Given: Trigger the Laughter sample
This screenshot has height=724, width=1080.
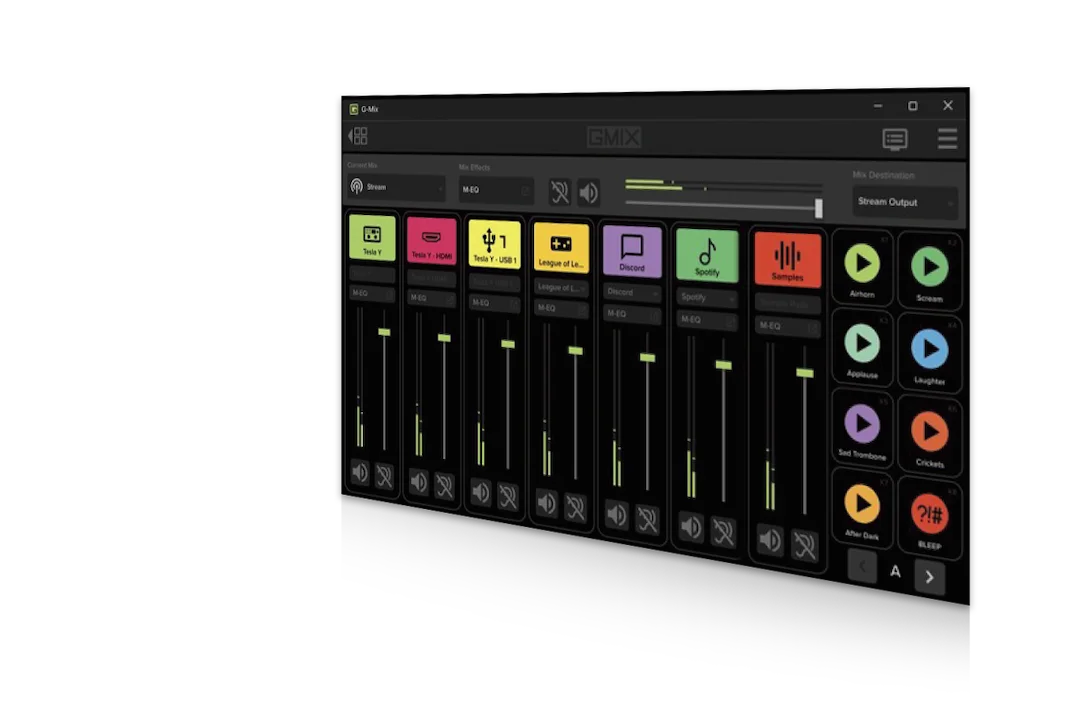Looking at the screenshot, I should [930, 349].
